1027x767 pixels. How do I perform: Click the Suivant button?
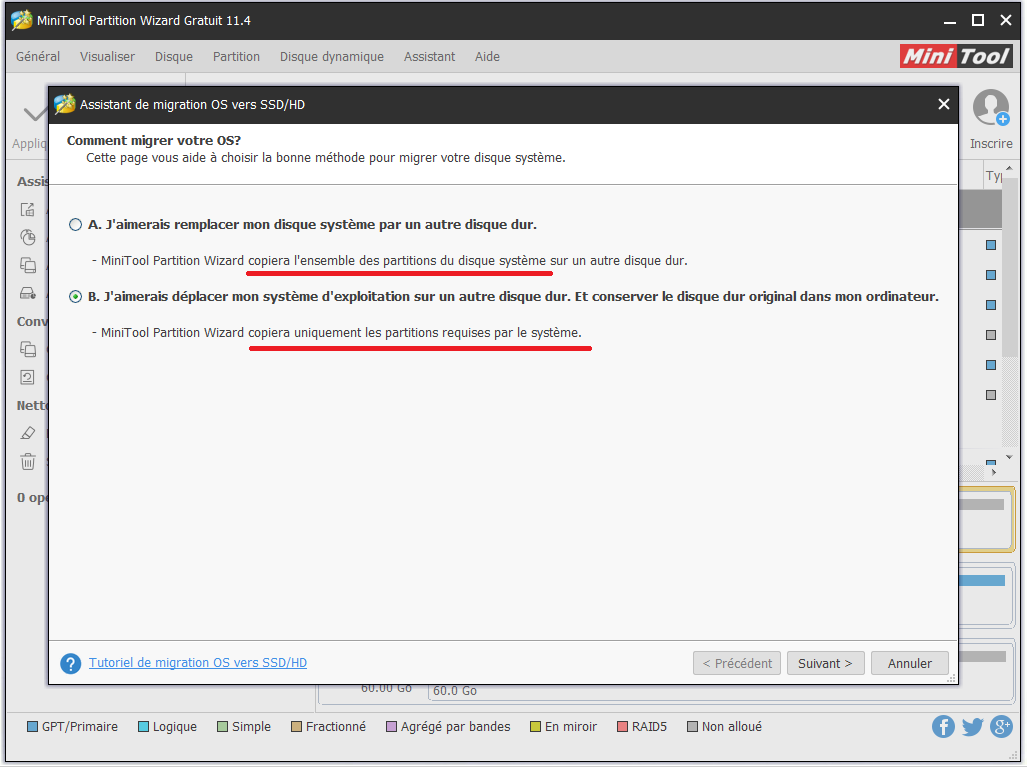click(x=825, y=664)
